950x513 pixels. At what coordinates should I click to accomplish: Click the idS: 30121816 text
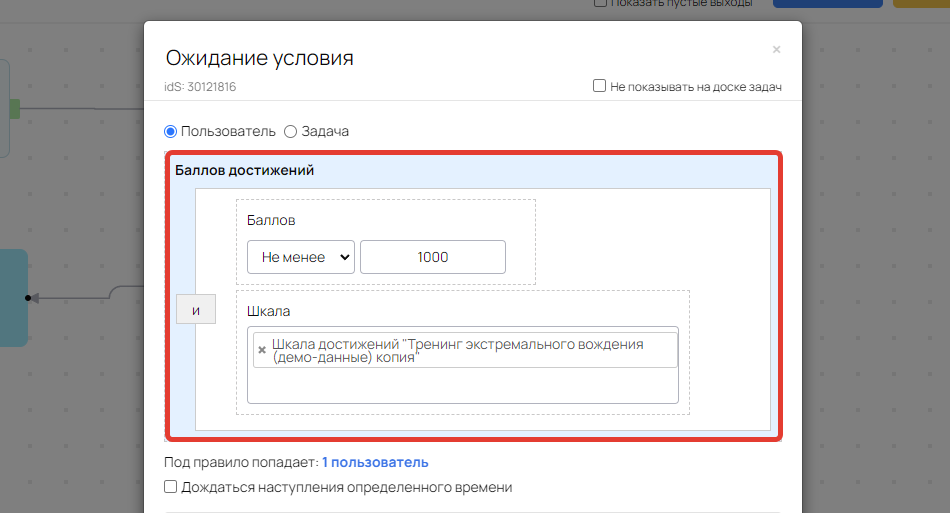(200, 87)
